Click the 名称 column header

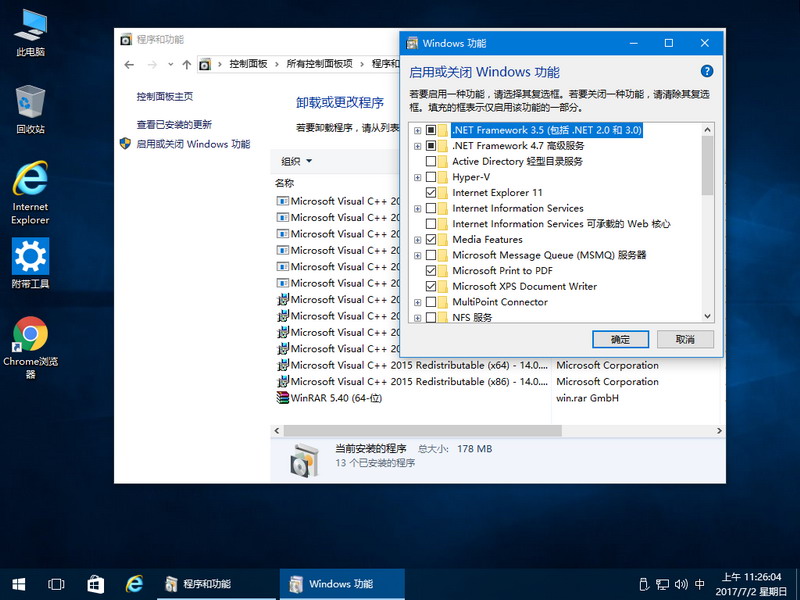[x=285, y=183]
